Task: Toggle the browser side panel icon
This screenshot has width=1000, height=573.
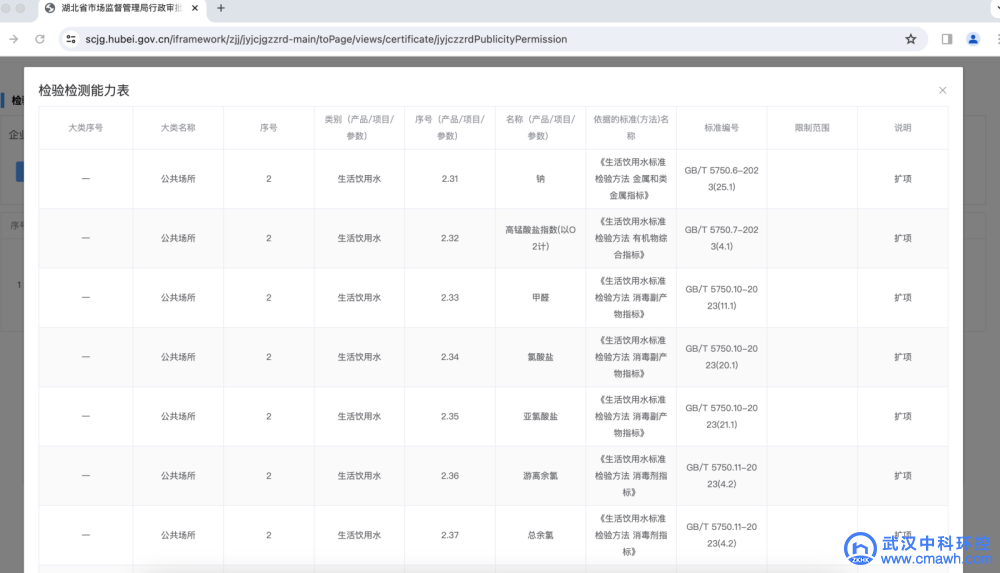Action: pos(946,39)
